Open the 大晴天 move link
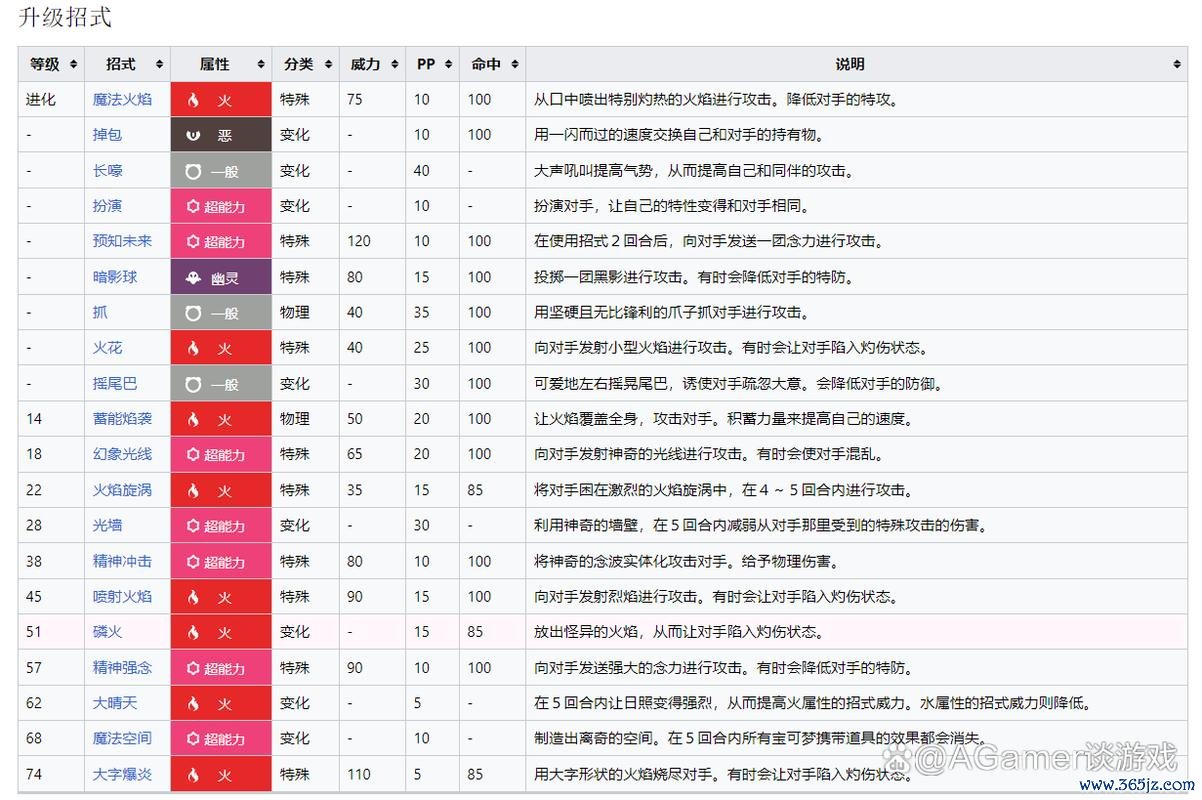1202x800 pixels. coord(115,703)
